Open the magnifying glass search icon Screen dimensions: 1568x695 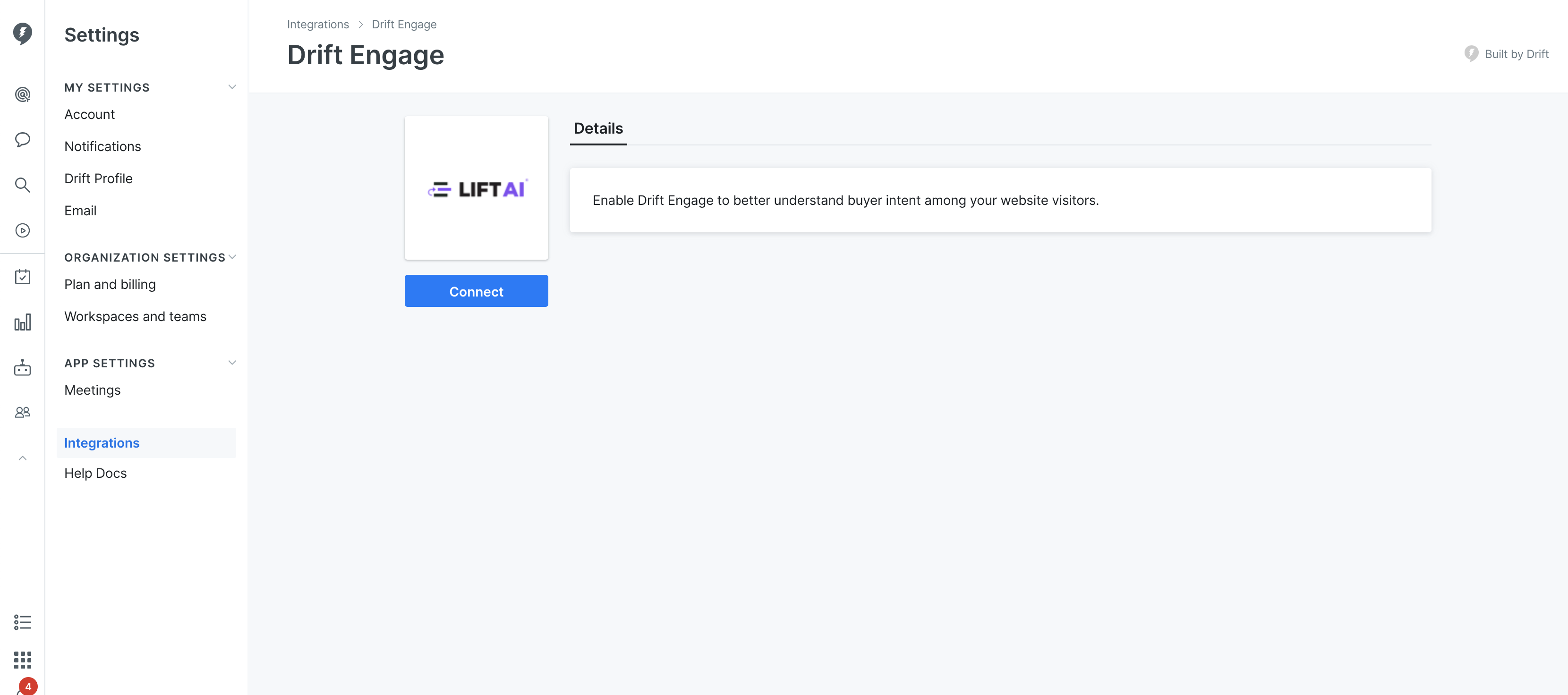23,185
